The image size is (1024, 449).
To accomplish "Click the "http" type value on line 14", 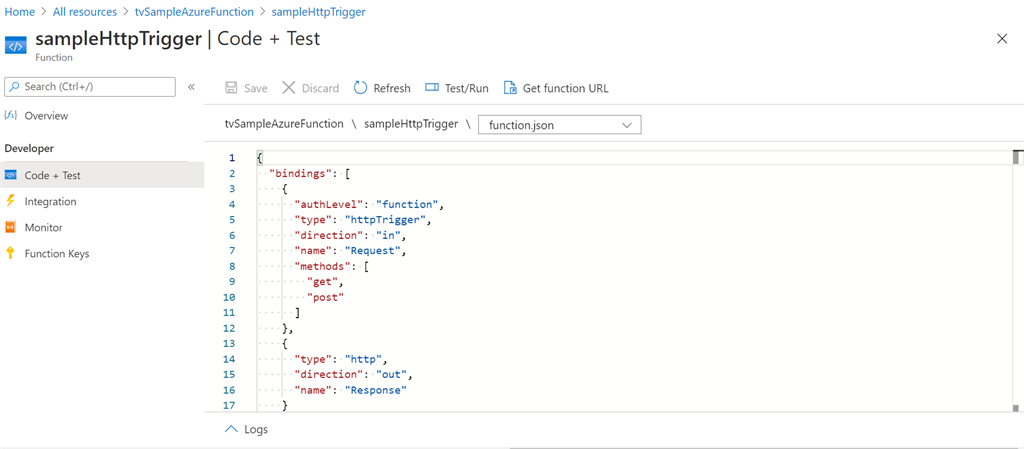I will (364, 359).
